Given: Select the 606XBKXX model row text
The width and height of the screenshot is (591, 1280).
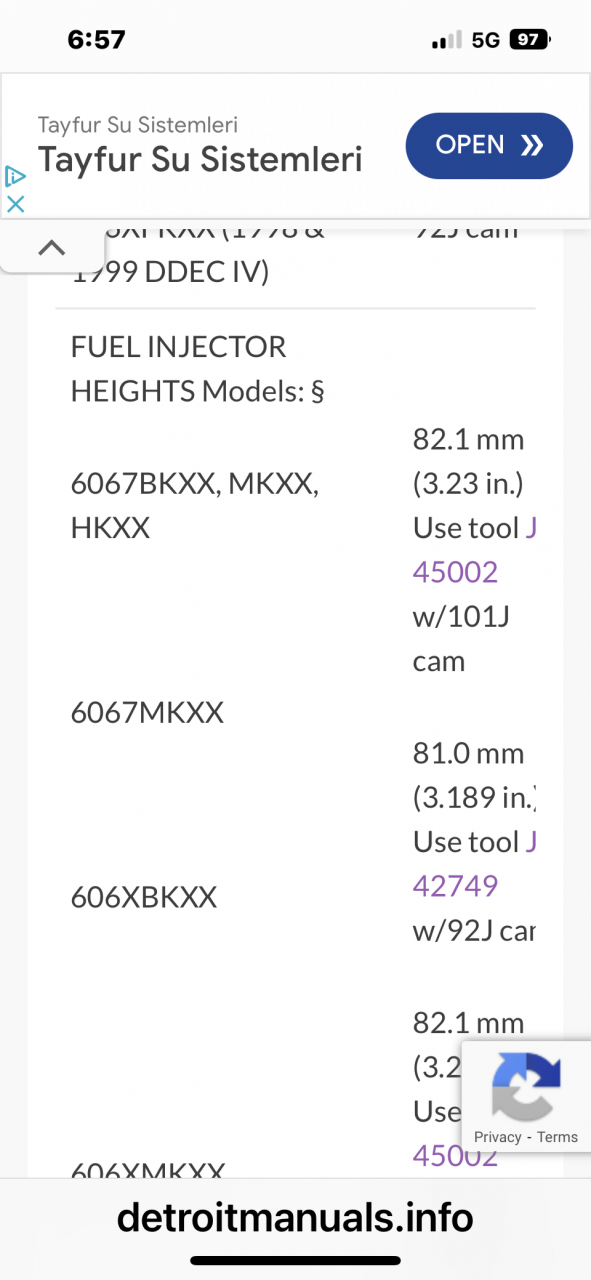Looking at the screenshot, I should [144, 897].
